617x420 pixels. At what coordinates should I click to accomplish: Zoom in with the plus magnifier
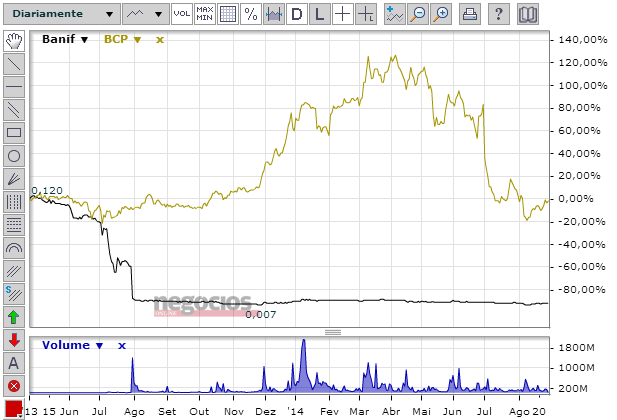point(441,14)
